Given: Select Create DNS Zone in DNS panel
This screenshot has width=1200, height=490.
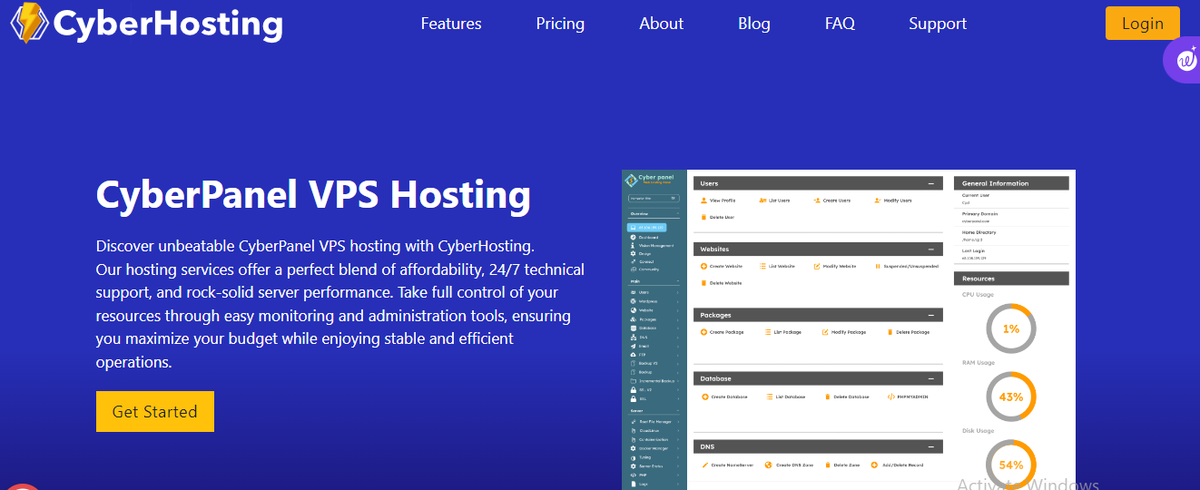Looking at the screenshot, I should click(788, 465).
